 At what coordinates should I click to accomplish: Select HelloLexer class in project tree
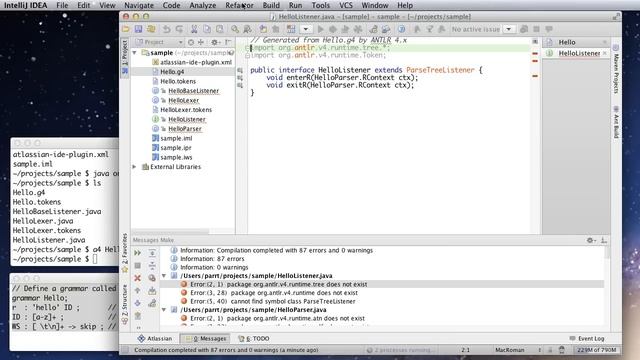point(176,100)
